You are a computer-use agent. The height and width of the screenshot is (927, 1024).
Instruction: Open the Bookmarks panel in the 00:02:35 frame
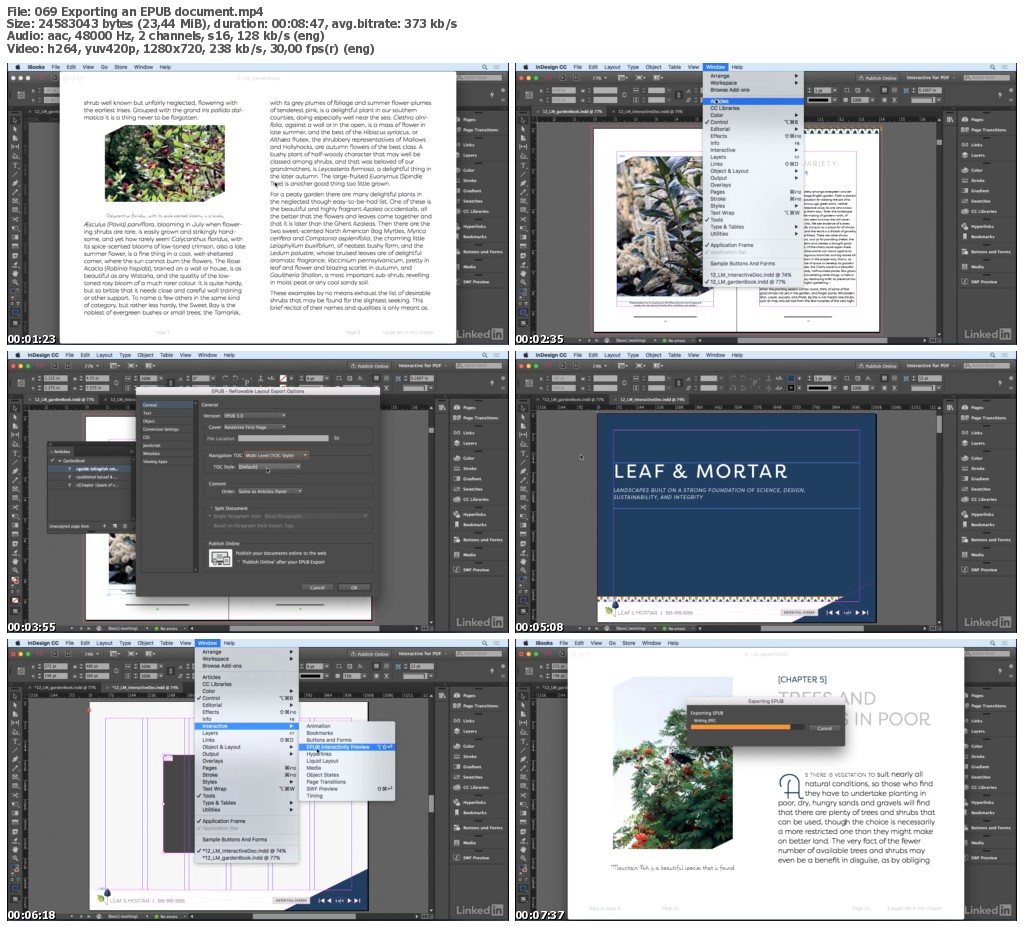pyautogui.click(x=978, y=237)
